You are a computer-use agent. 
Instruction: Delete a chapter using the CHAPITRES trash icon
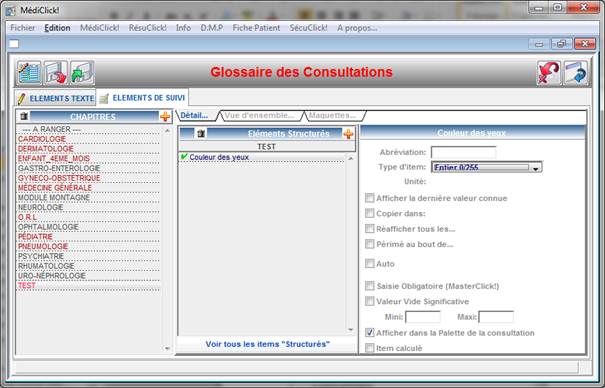click(x=24, y=116)
